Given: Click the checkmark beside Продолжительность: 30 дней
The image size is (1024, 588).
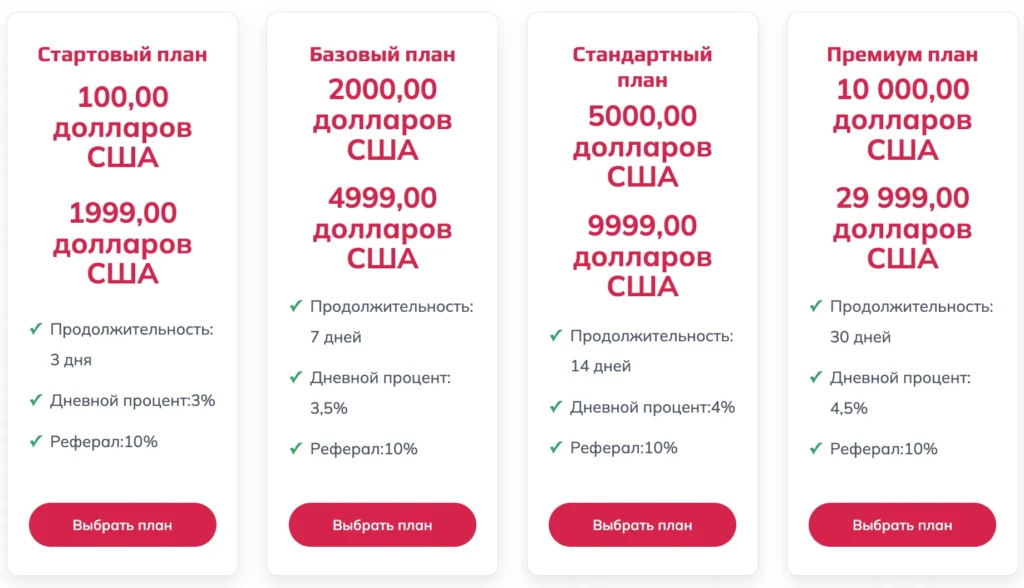Looking at the screenshot, I should tap(816, 306).
